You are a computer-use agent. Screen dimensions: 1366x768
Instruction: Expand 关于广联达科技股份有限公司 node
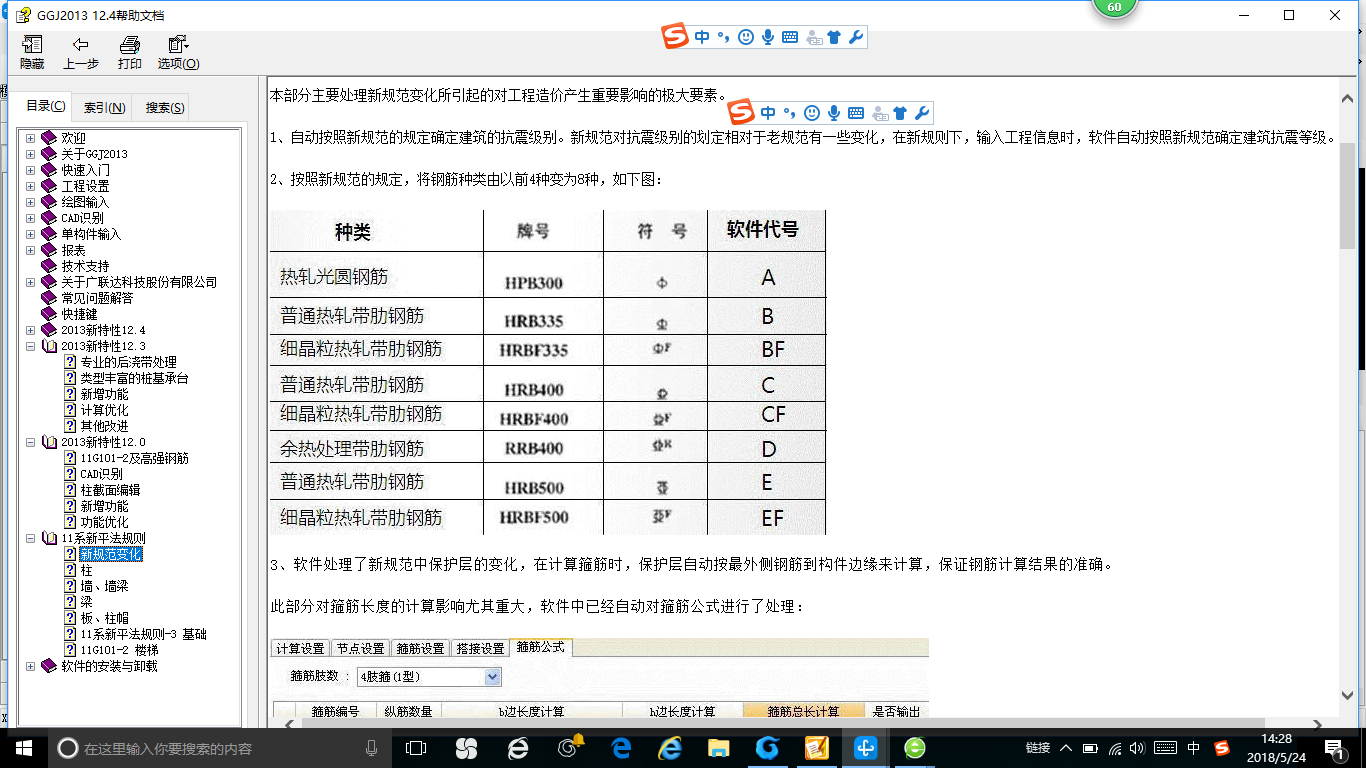[31, 282]
